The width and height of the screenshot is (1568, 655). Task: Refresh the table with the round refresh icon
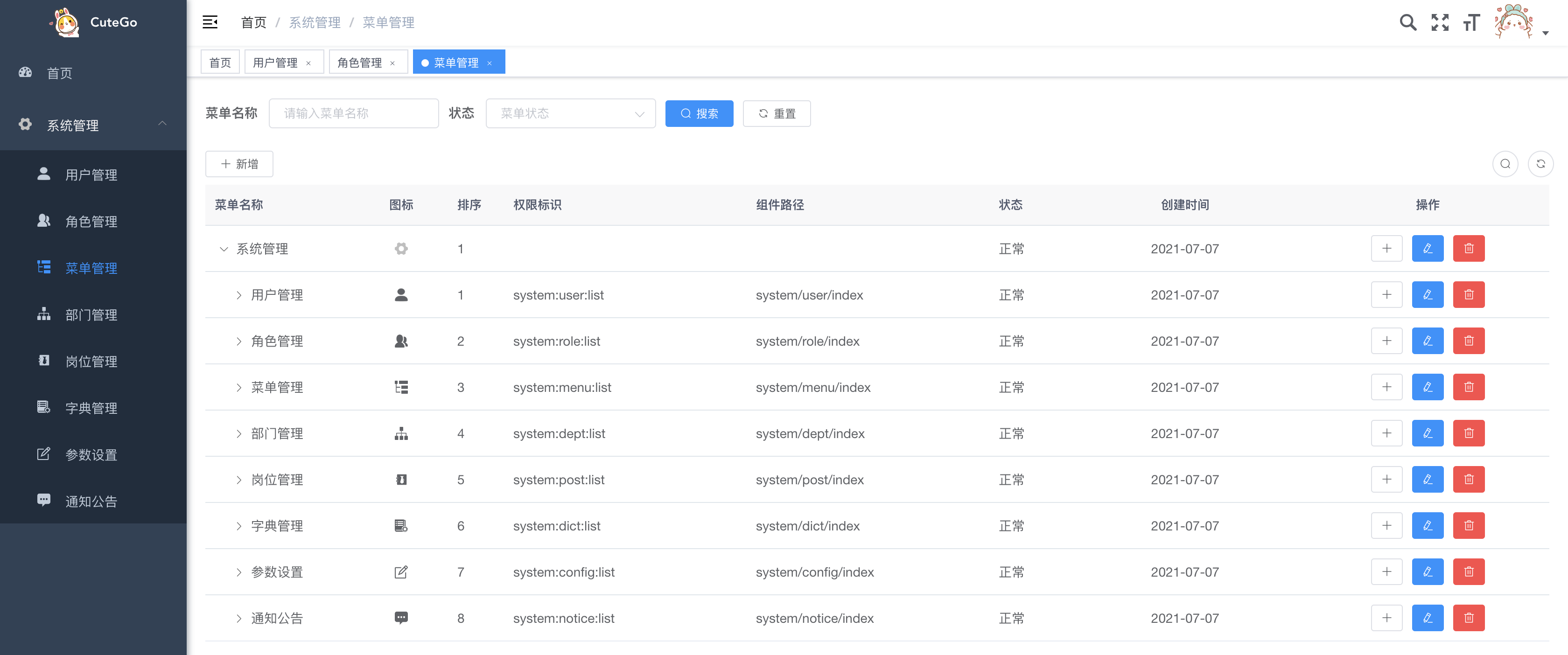1540,164
